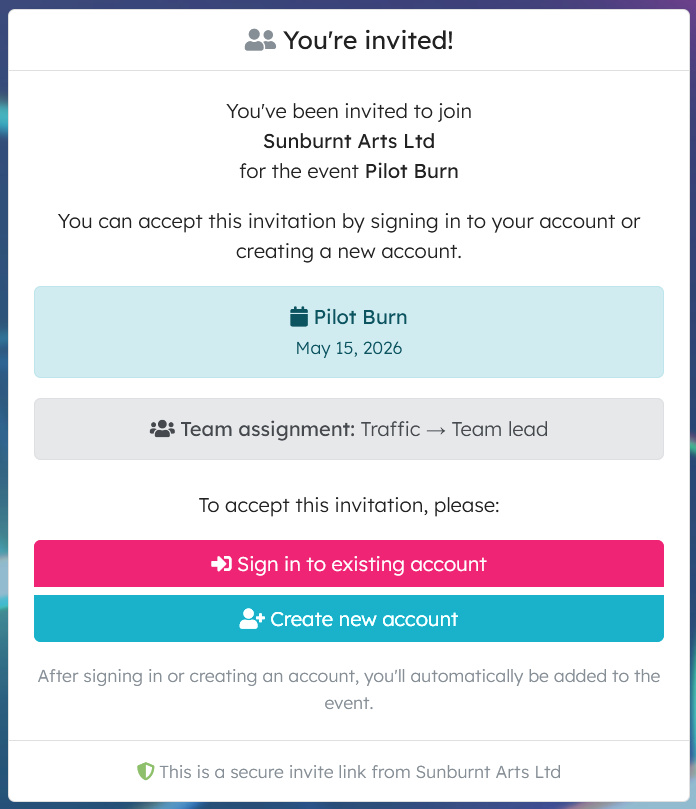Click the Team assignment info bar
The width and height of the screenshot is (696, 809).
[x=348, y=428]
